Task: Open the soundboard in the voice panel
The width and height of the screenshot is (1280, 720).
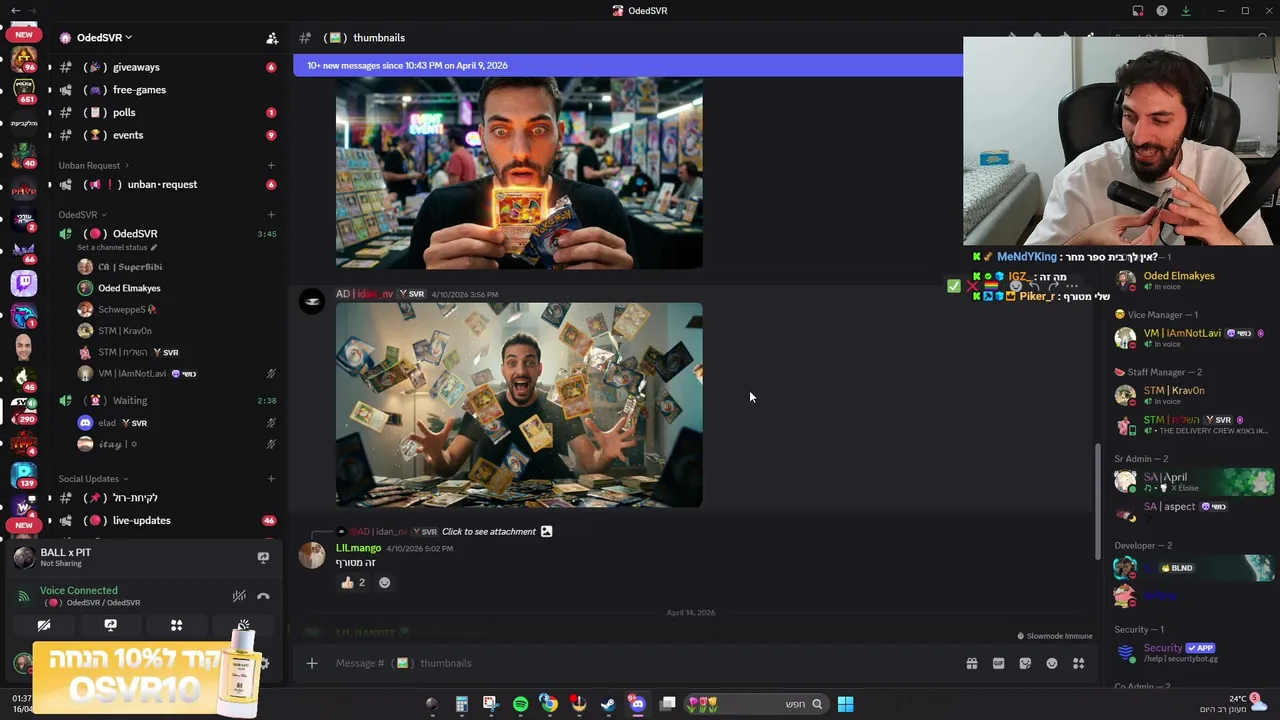Action: pos(243,625)
